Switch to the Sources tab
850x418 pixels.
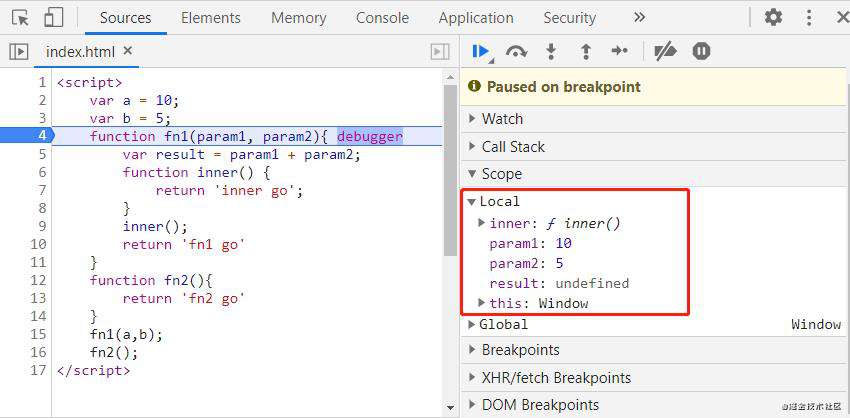pyautogui.click(x=126, y=18)
